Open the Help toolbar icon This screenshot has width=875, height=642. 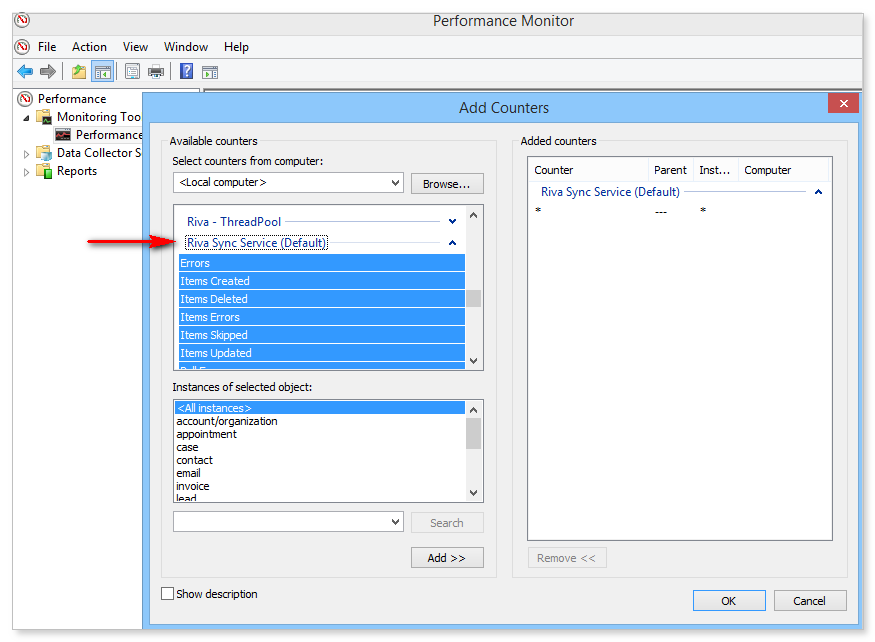(186, 71)
